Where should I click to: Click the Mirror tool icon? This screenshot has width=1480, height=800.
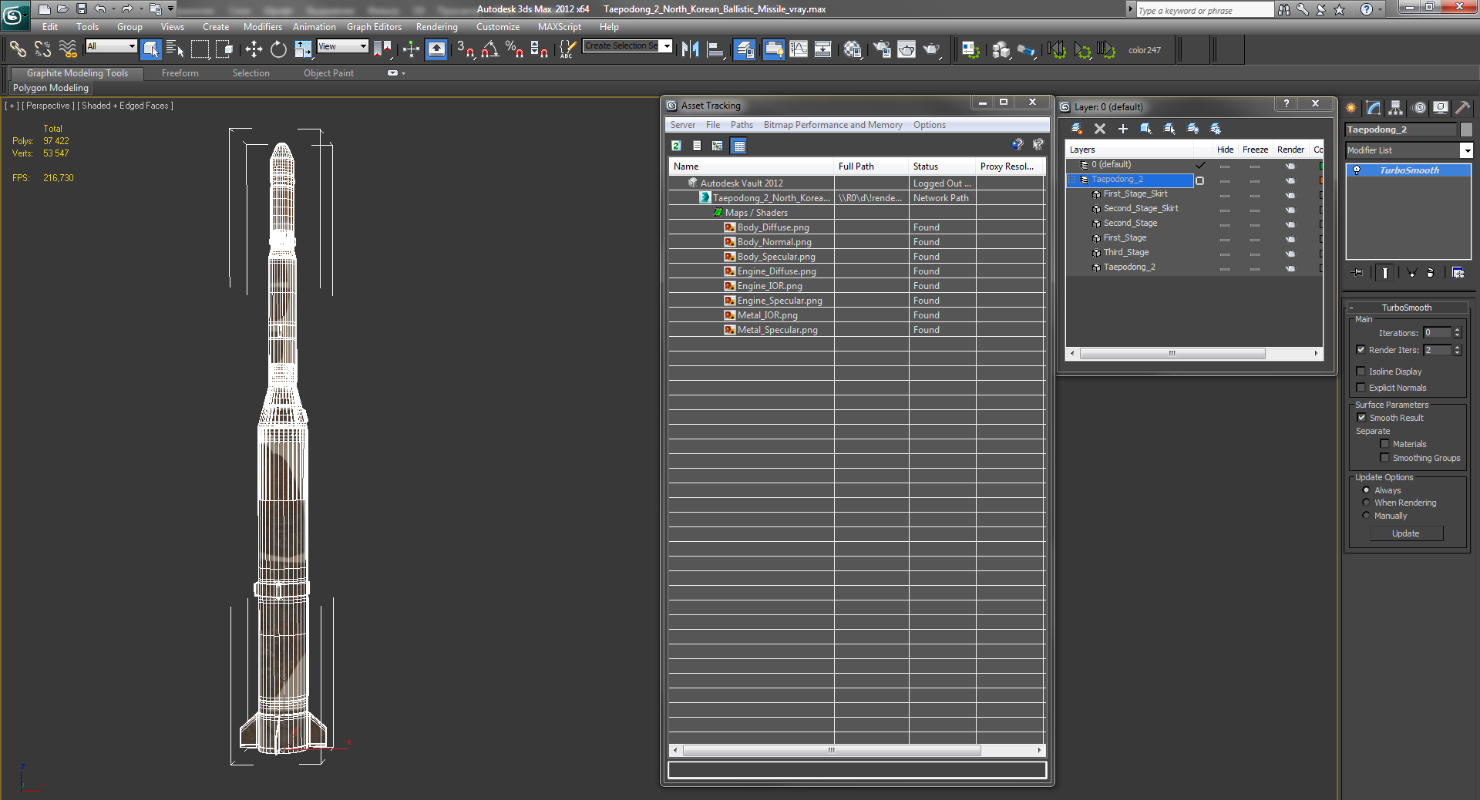(690, 48)
